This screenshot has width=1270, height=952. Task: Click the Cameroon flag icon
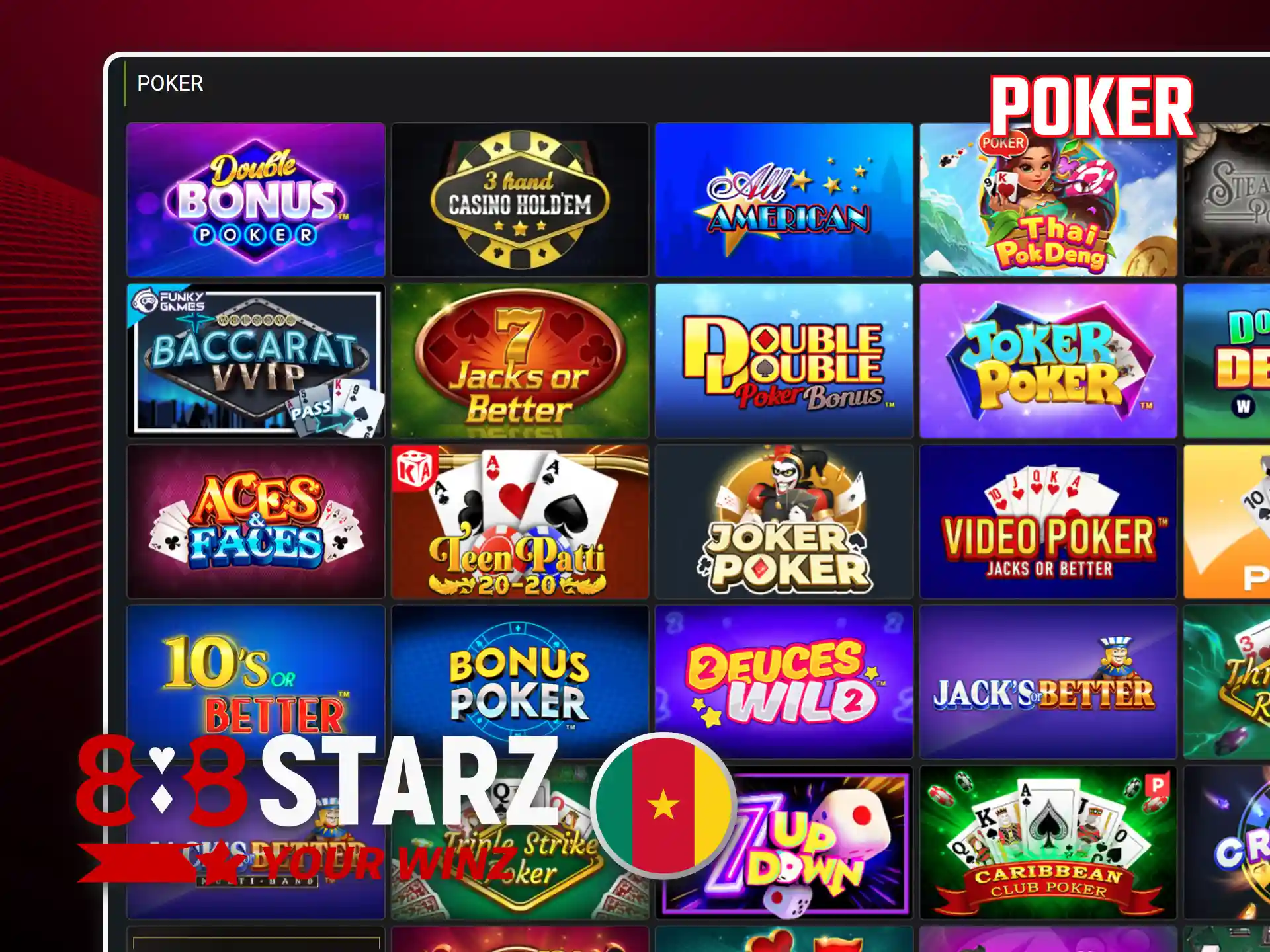pyautogui.click(x=663, y=805)
